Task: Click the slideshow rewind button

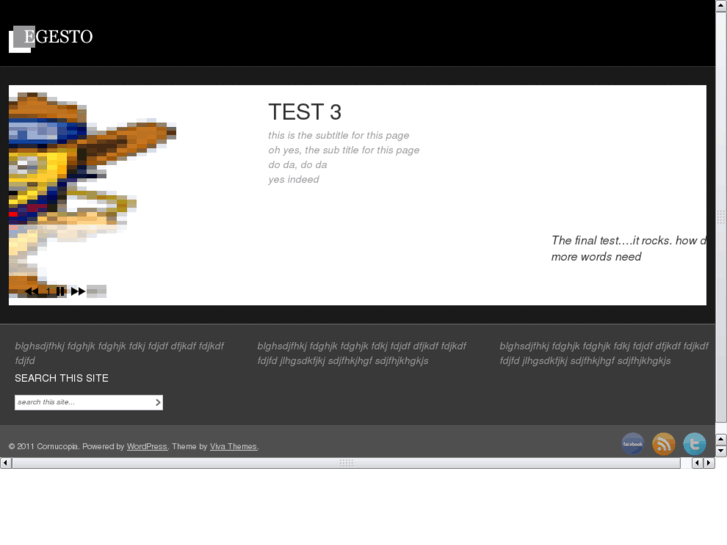Action: (32, 291)
